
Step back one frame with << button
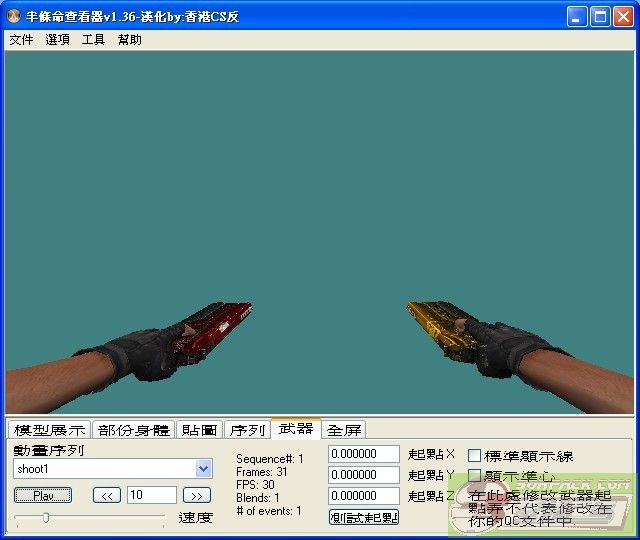(107, 496)
